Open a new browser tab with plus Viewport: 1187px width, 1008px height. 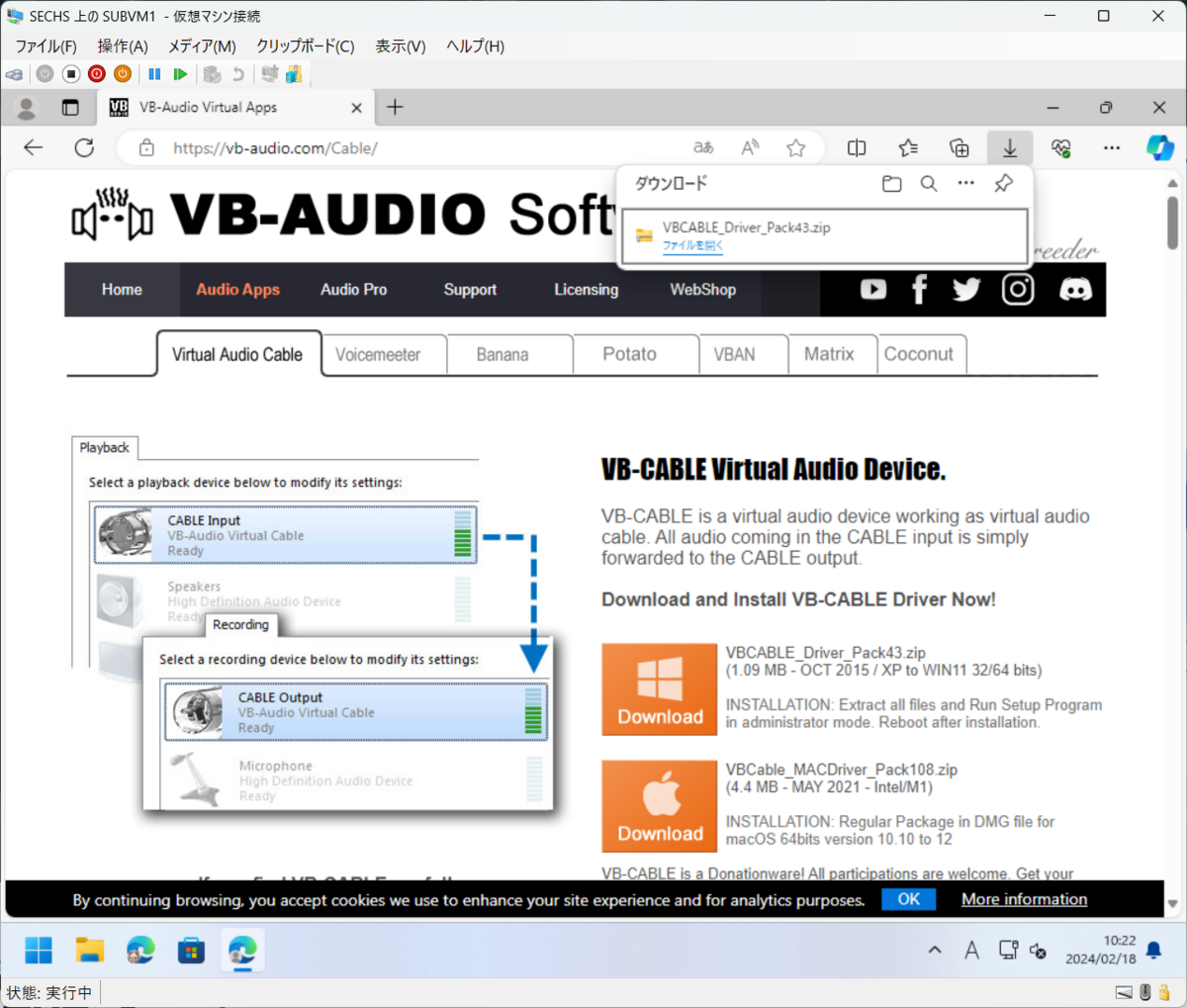click(395, 107)
